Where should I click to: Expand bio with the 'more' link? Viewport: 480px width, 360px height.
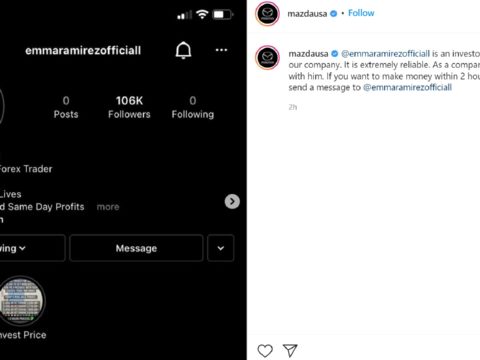[108, 207]
